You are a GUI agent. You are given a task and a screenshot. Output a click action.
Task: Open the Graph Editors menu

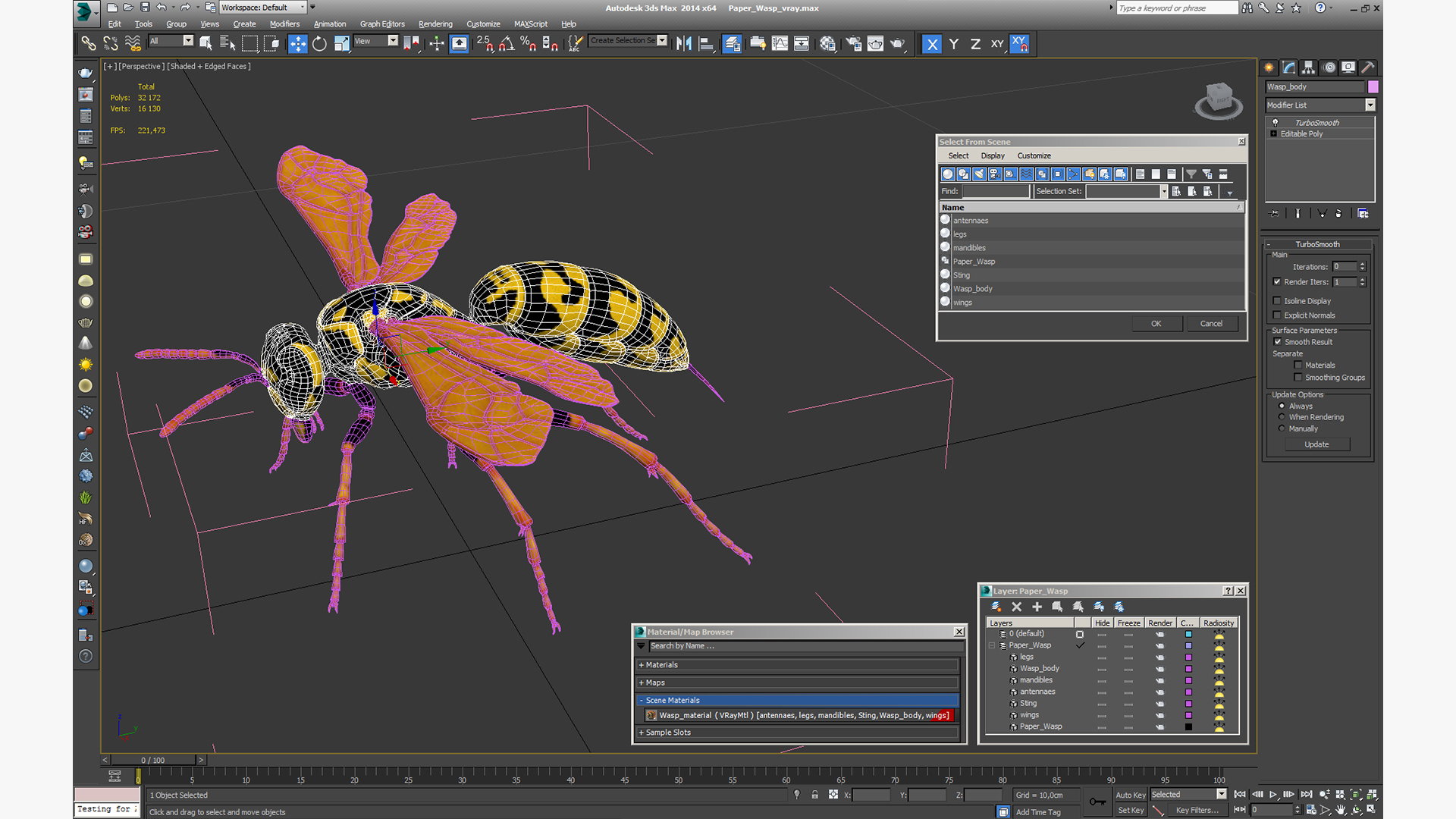tap(382, 24)
